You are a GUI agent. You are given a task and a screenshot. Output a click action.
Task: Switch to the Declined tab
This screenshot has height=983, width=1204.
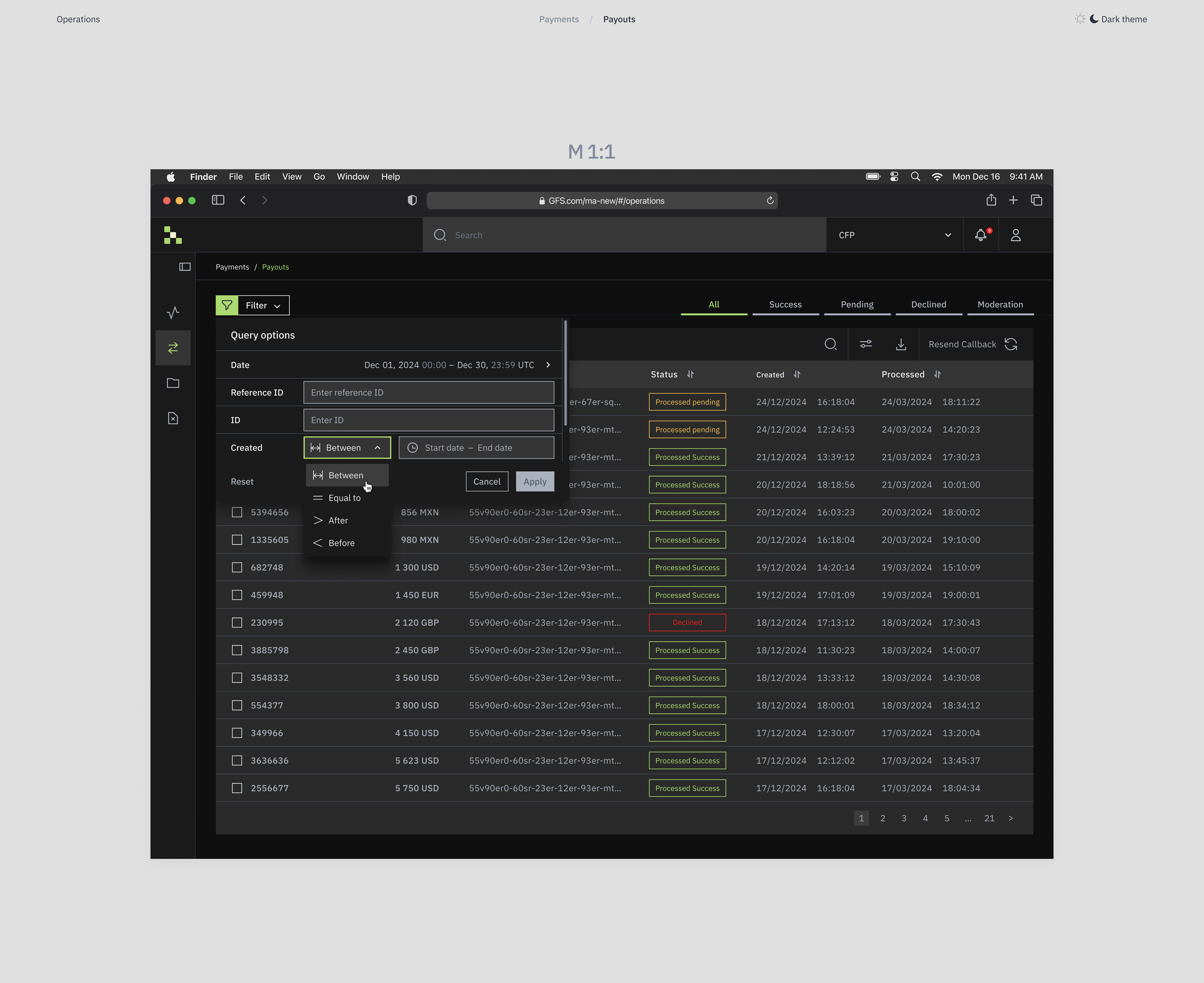pos(928,305)
